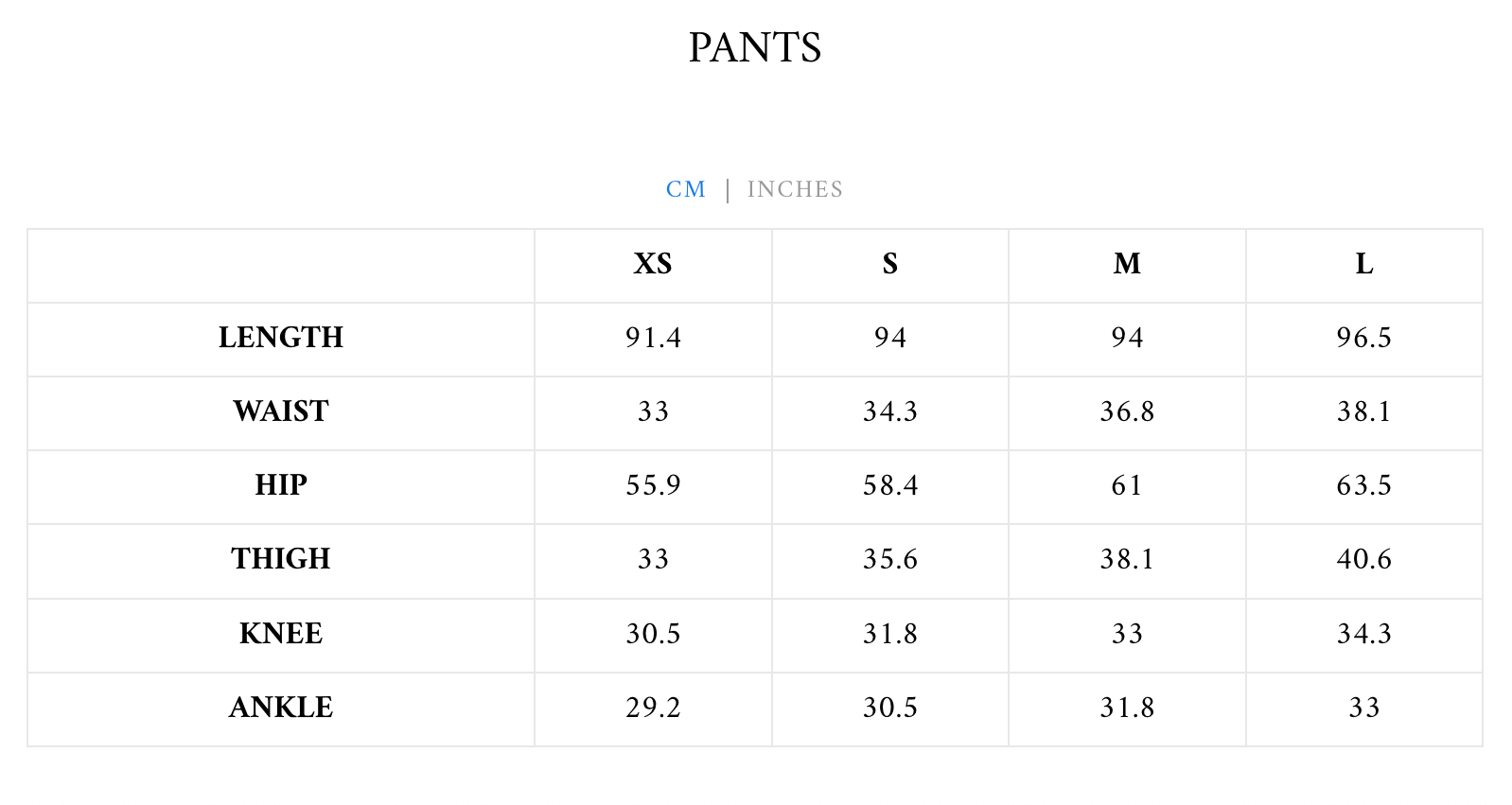Click the LENGTH row label
The image size is (1512, 805).
click(x=281, y=338)
